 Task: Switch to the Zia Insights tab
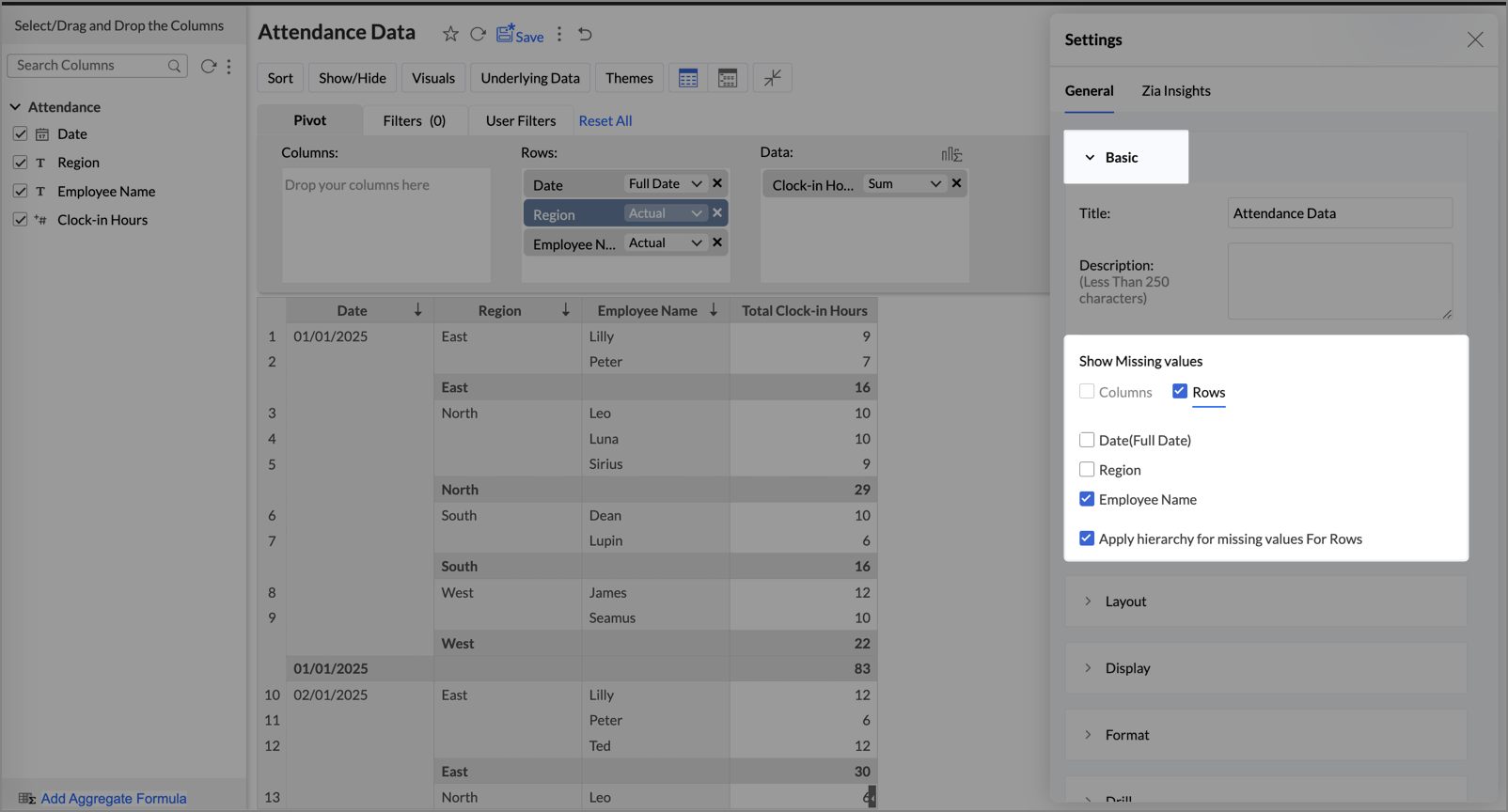click(1175, 91)
